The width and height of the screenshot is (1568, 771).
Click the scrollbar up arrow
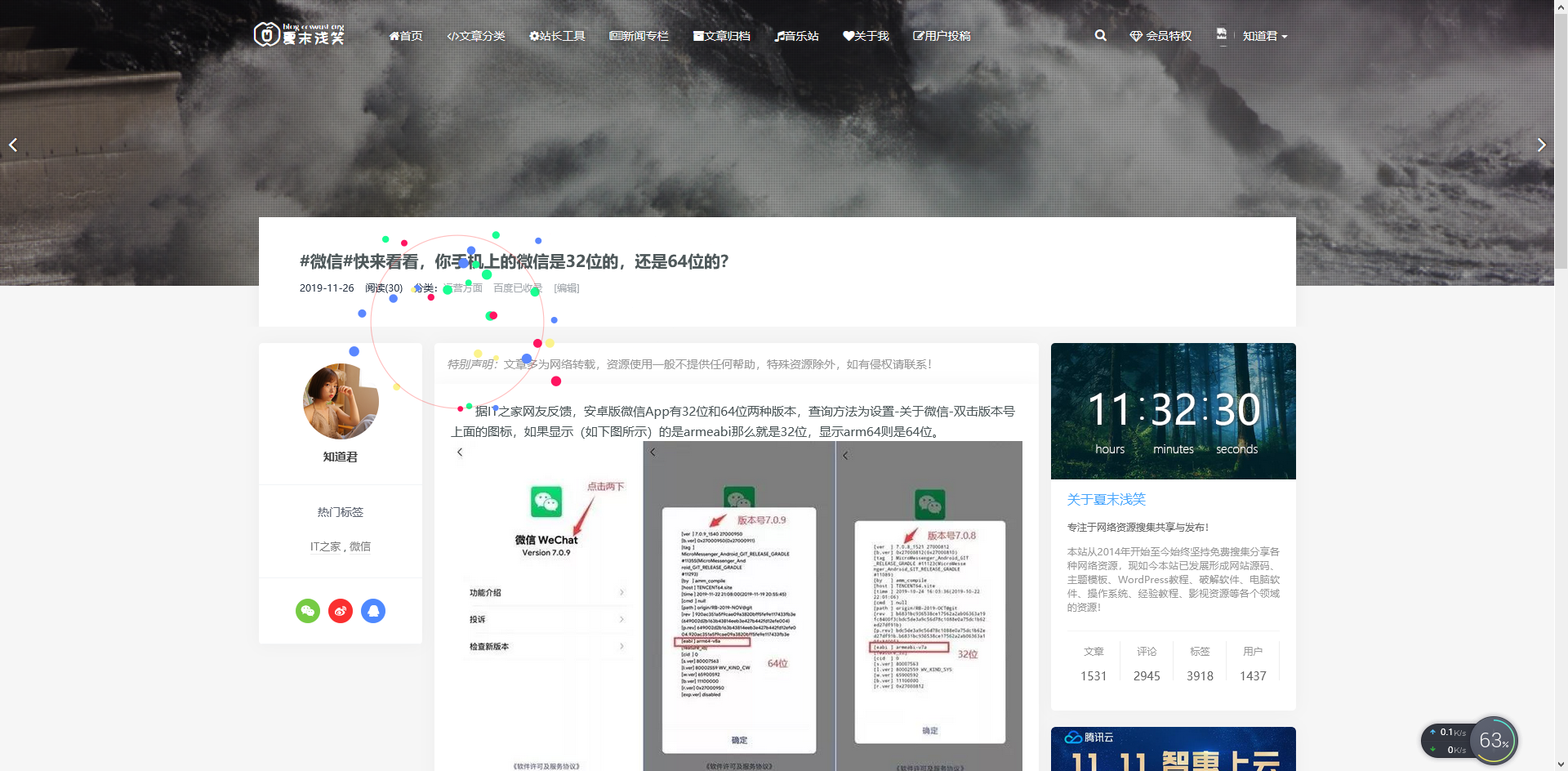coord(1561,7)
